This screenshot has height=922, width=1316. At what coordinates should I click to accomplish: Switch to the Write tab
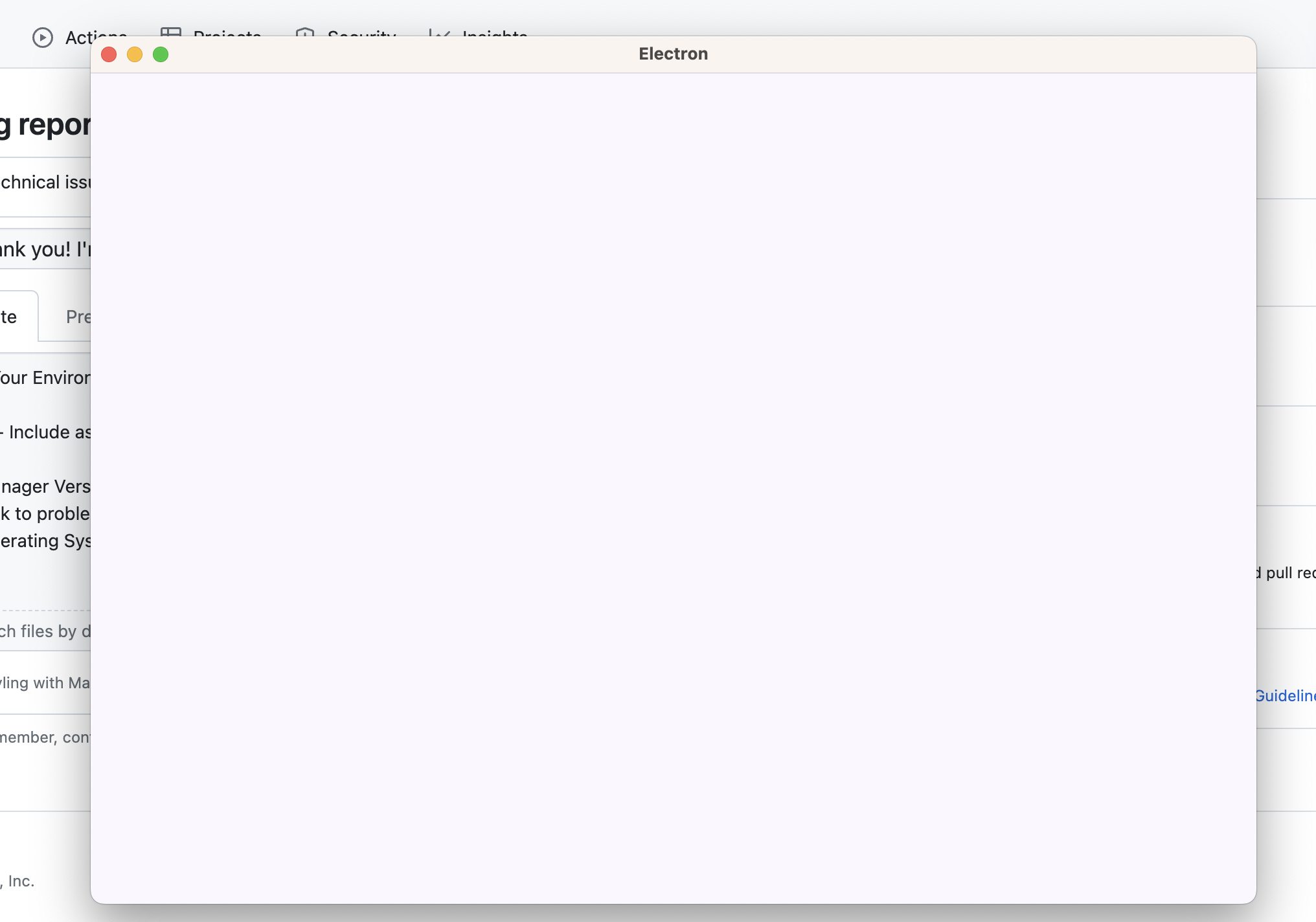coord(10,317)
